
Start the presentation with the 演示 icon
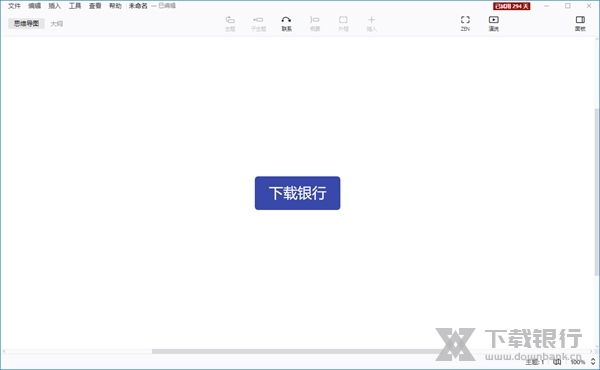pos(494,23)
